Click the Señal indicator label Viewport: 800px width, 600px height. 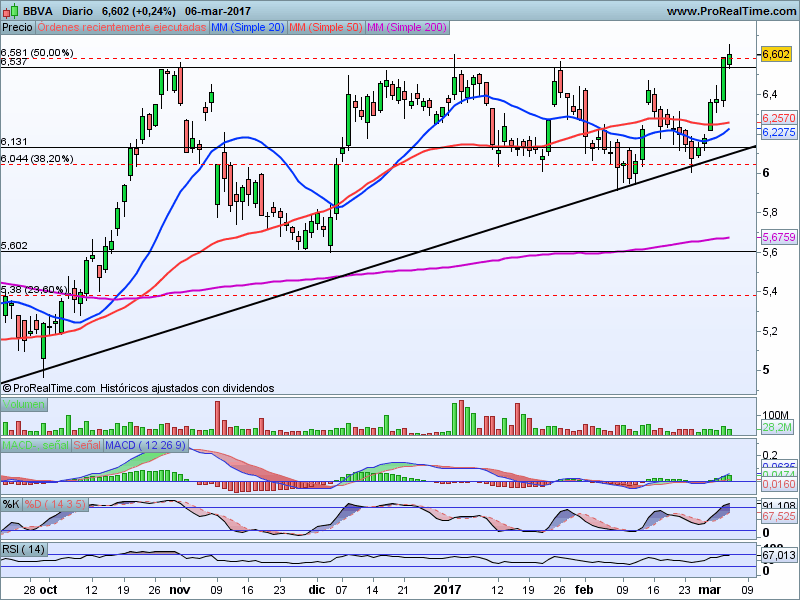[87, 445]
